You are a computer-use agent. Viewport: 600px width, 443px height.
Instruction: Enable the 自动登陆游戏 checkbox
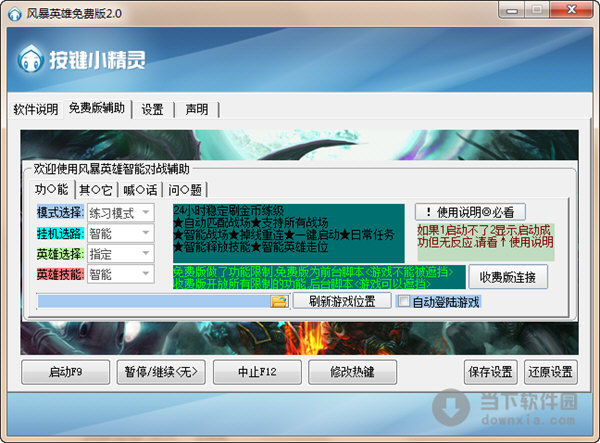click(x=403, y=301)
